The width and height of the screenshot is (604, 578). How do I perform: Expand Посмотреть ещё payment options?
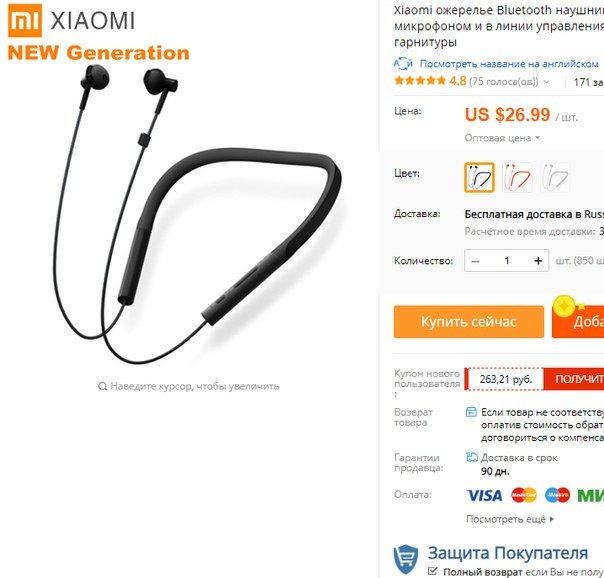point(510,519)
